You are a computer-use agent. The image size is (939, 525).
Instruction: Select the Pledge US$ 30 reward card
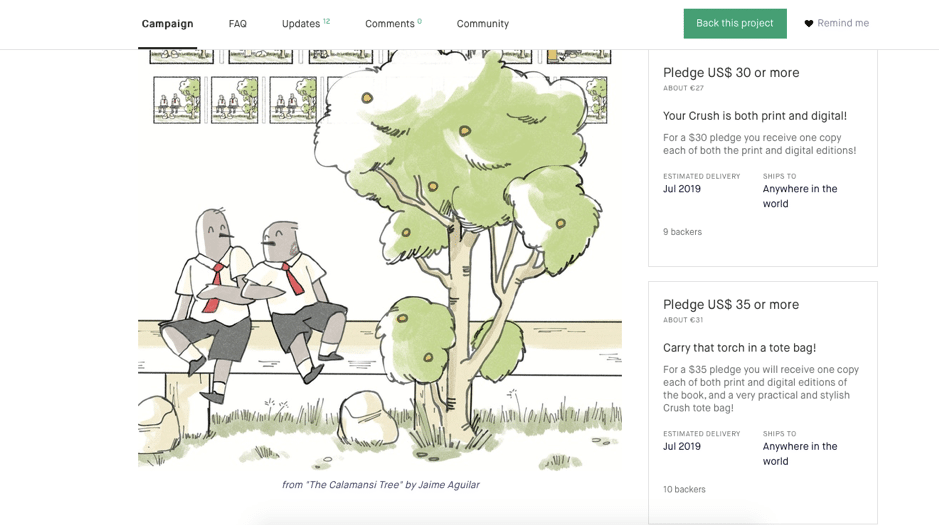(x=762, y=158)
